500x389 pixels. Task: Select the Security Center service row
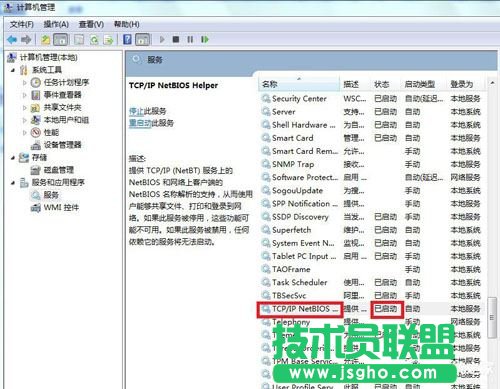pos(372,99)
